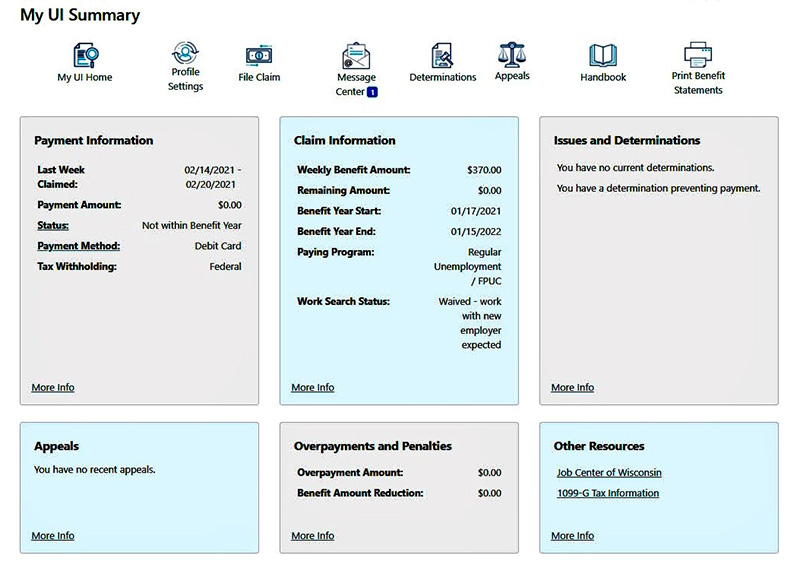View More Info in Other Resources panel
This screenshot has width=800, height=568.
click(x=573, y=536)
